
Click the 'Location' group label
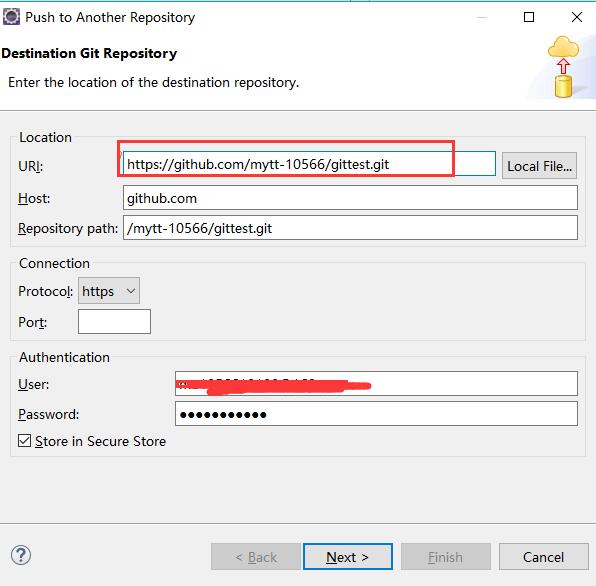tap(45, 137)
